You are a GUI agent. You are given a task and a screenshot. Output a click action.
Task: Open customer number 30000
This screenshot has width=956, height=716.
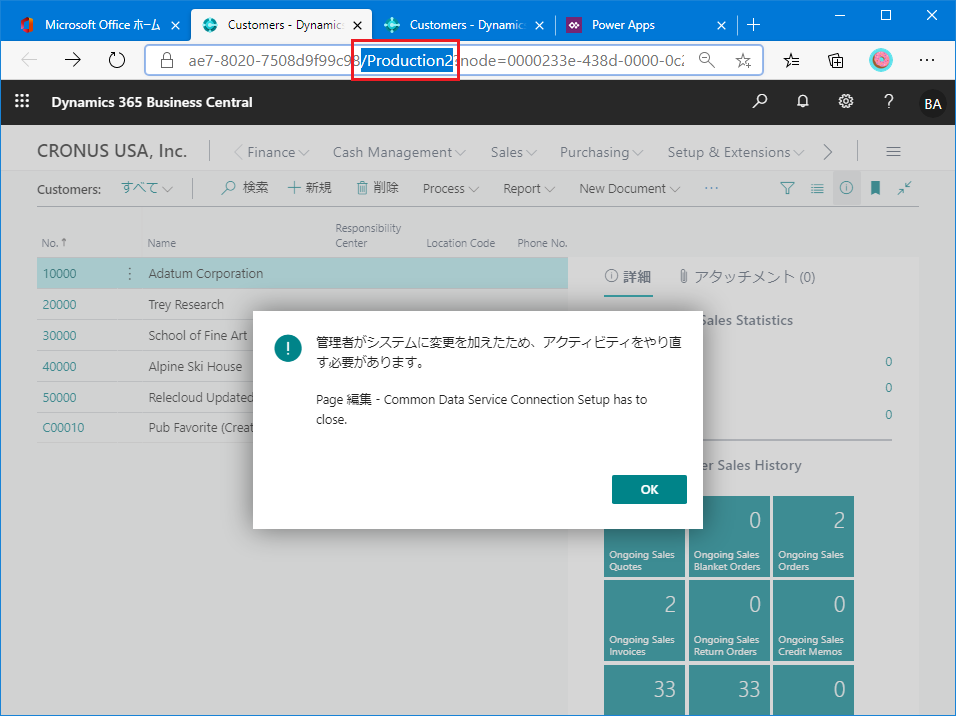[59, 335]
